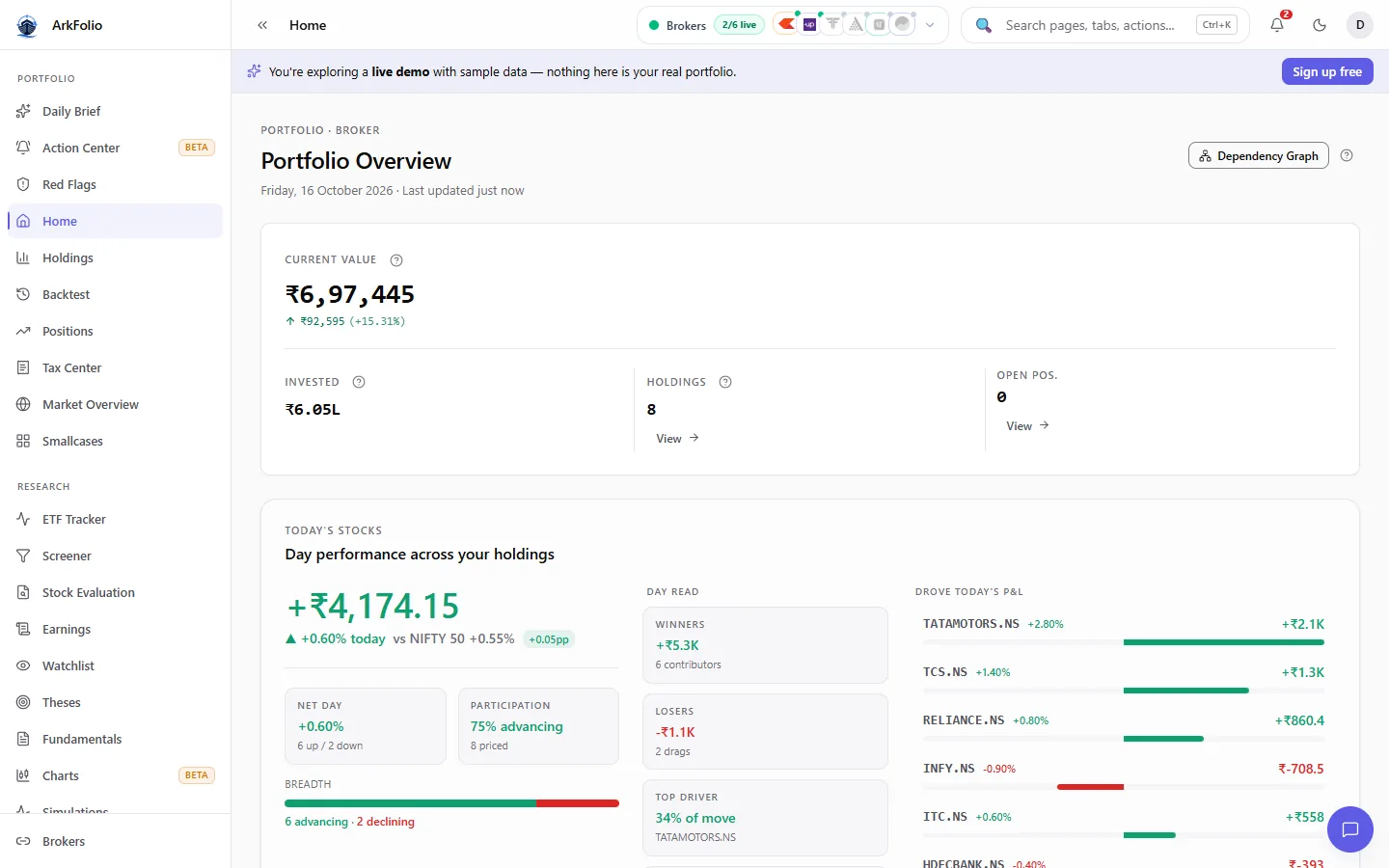Screen dimensions: 1389x868
Task: Click the info icon next to Holdings
Action: (725, 382)
